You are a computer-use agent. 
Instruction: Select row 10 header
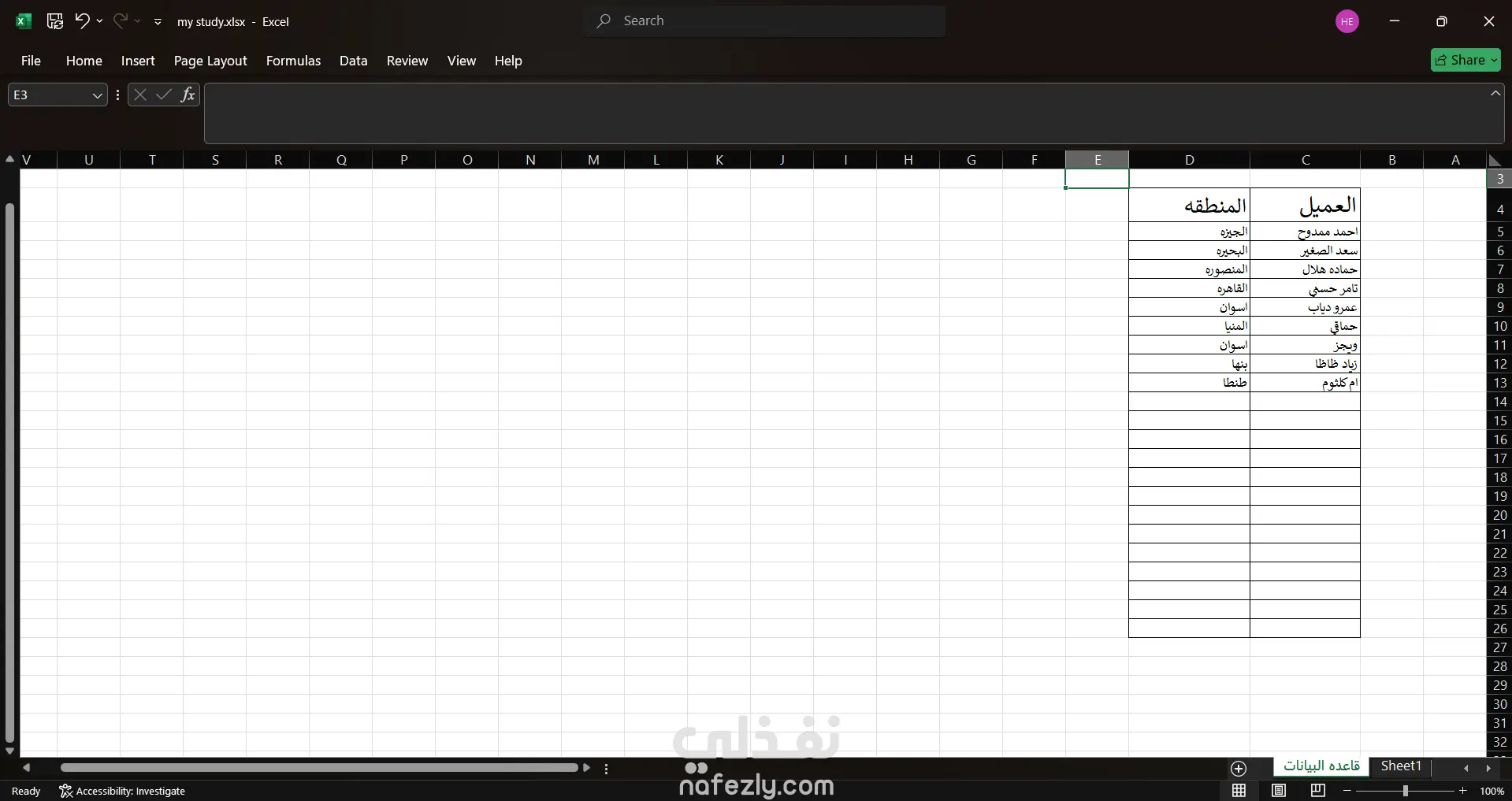pyautogui.click(x=1499, y=326)
